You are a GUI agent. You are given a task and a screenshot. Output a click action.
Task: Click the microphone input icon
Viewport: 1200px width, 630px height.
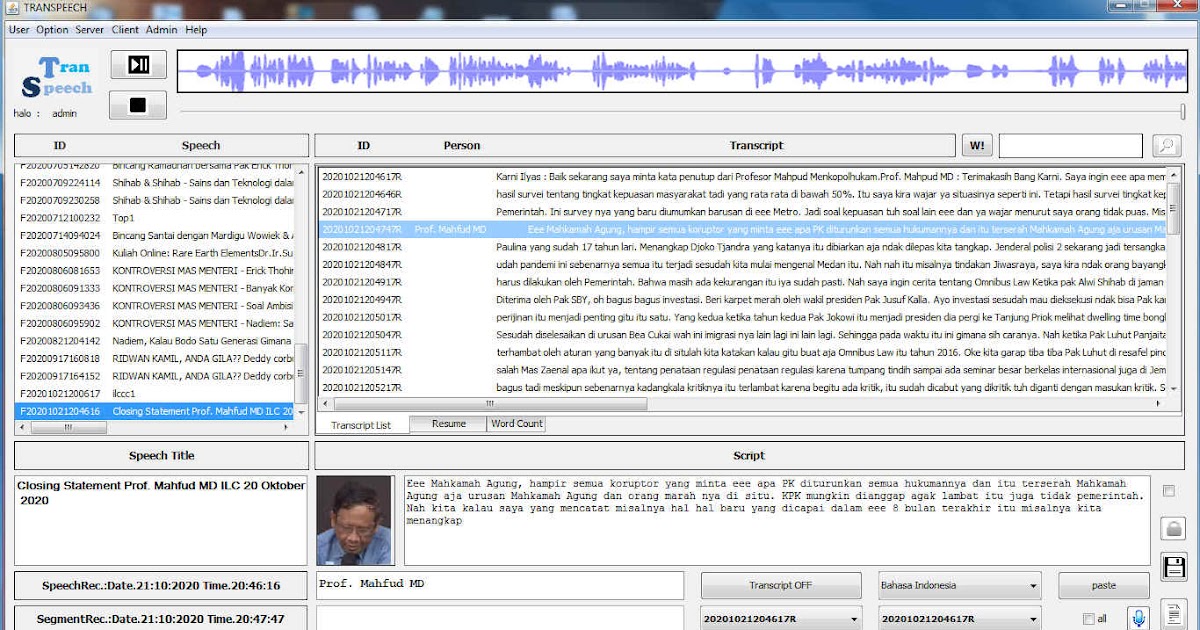1138,618
